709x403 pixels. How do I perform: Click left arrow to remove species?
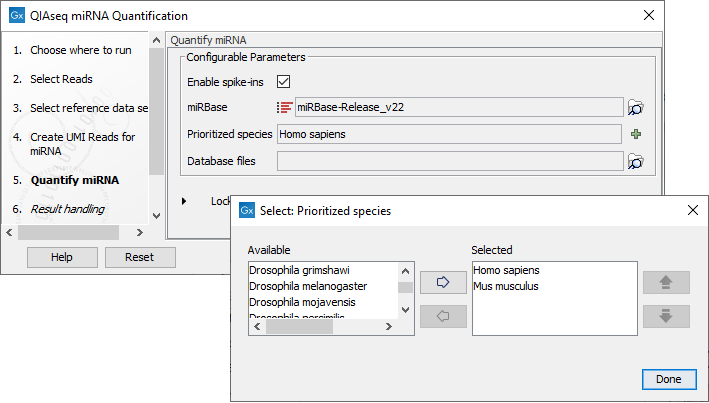pos(435,315)
